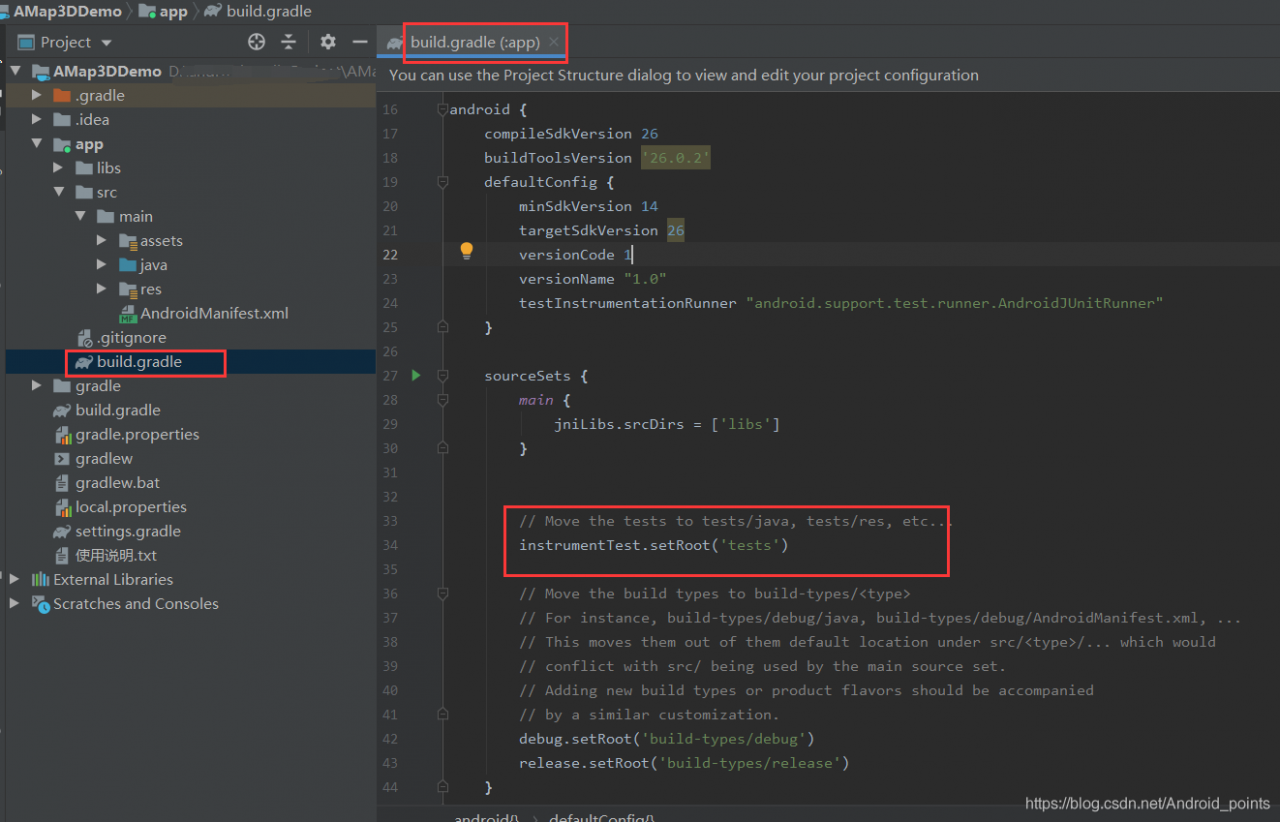
Task: Open the gradle.properties file
Action: pos(137,434)
